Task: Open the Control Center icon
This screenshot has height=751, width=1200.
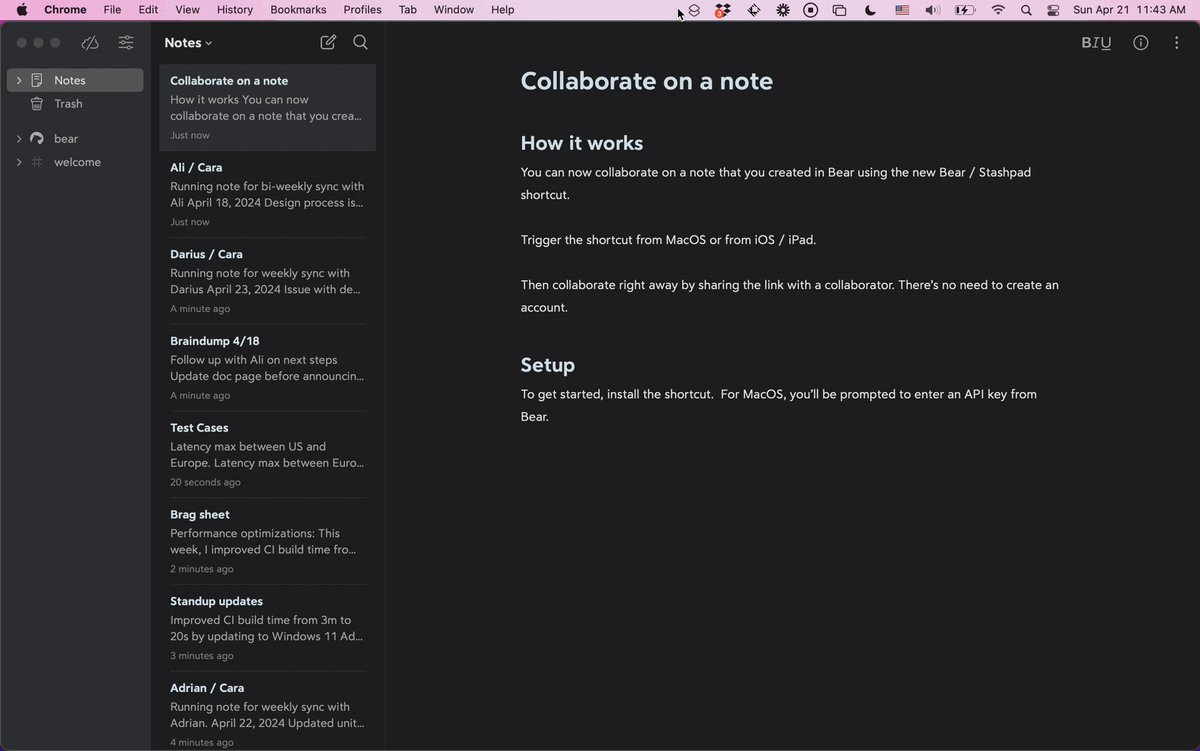Action: point(1053,10)
